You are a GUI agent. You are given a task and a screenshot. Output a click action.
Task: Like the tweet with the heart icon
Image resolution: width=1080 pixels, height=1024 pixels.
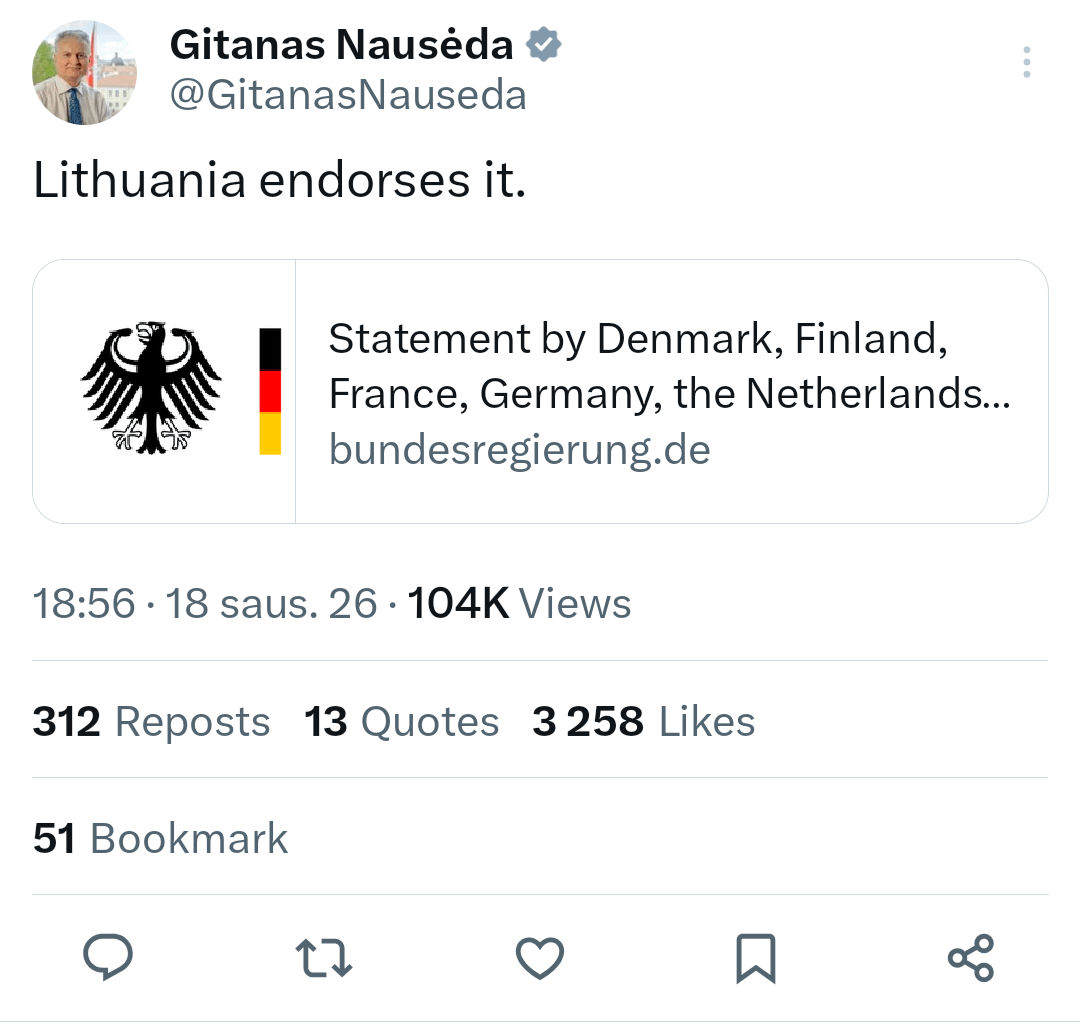point(539,956)
